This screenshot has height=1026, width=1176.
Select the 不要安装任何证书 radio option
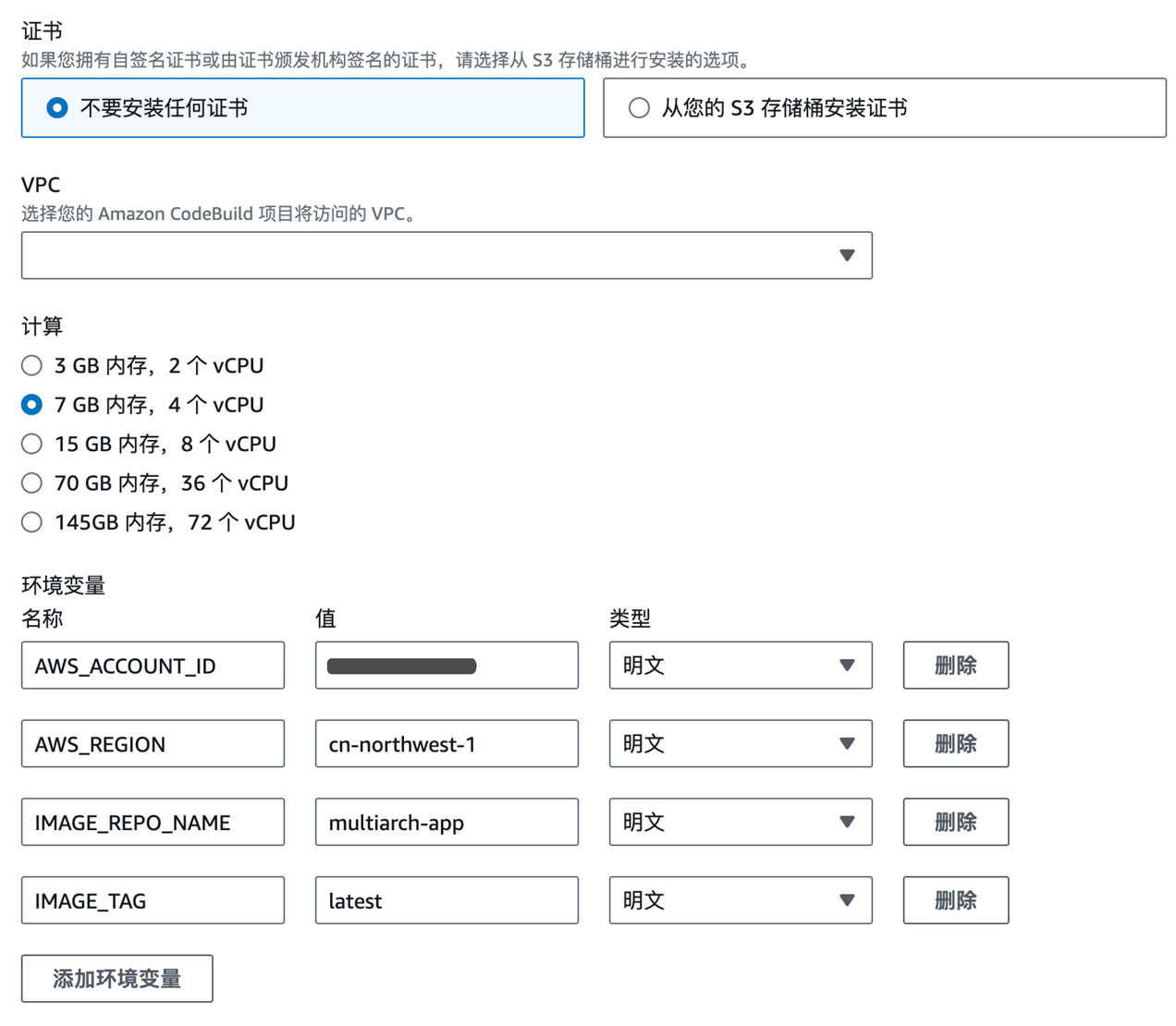click(x=57, y=108)
